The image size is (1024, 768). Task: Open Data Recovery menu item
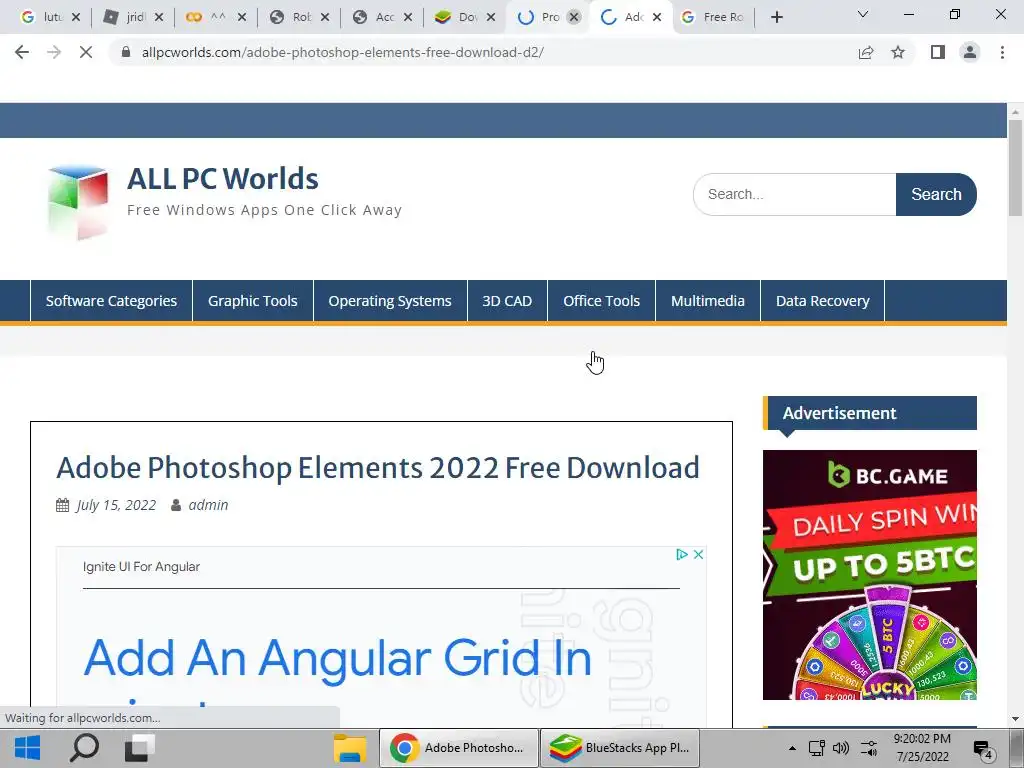coord(823,301)
